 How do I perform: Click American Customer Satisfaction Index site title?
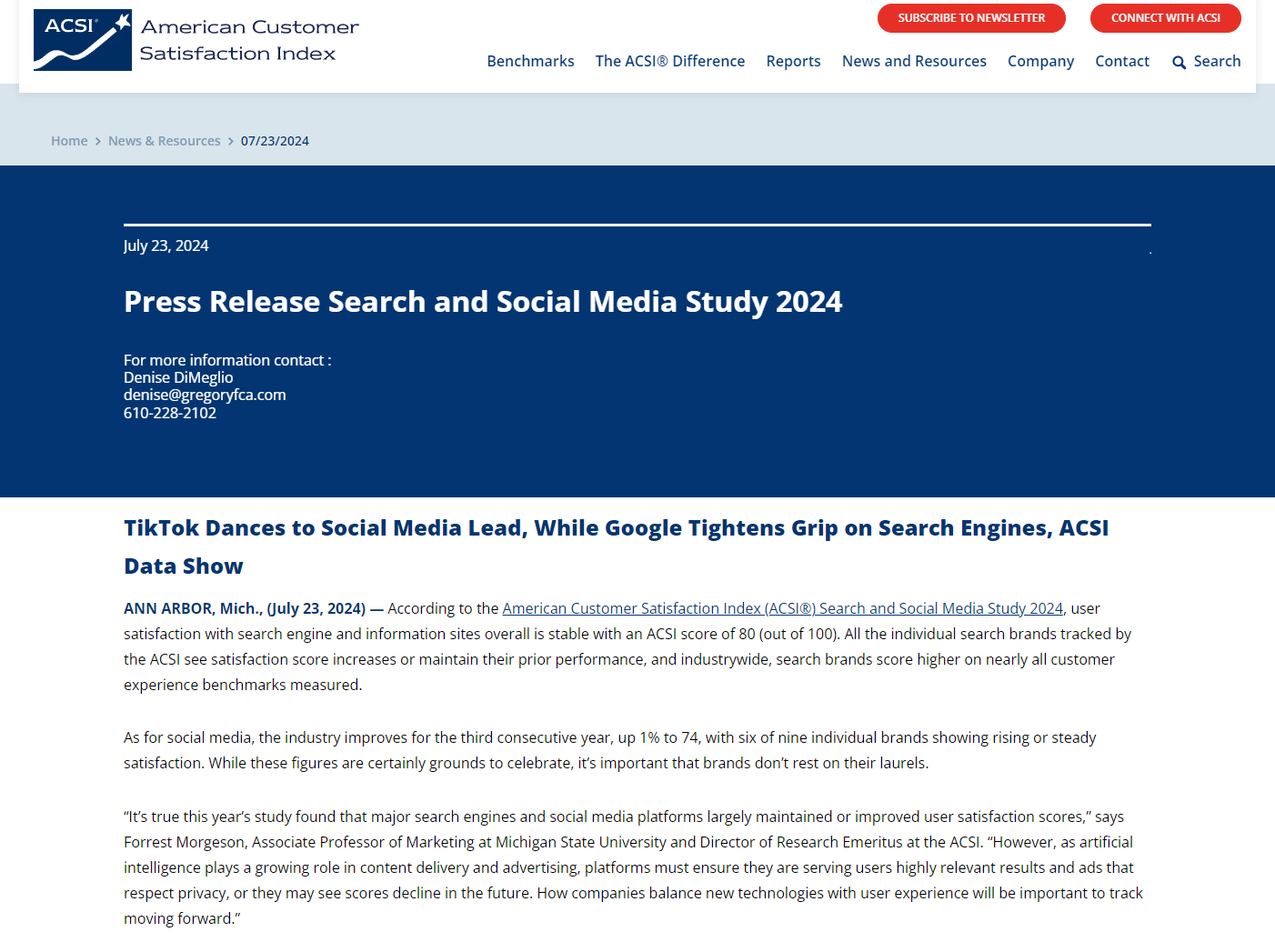249,40
